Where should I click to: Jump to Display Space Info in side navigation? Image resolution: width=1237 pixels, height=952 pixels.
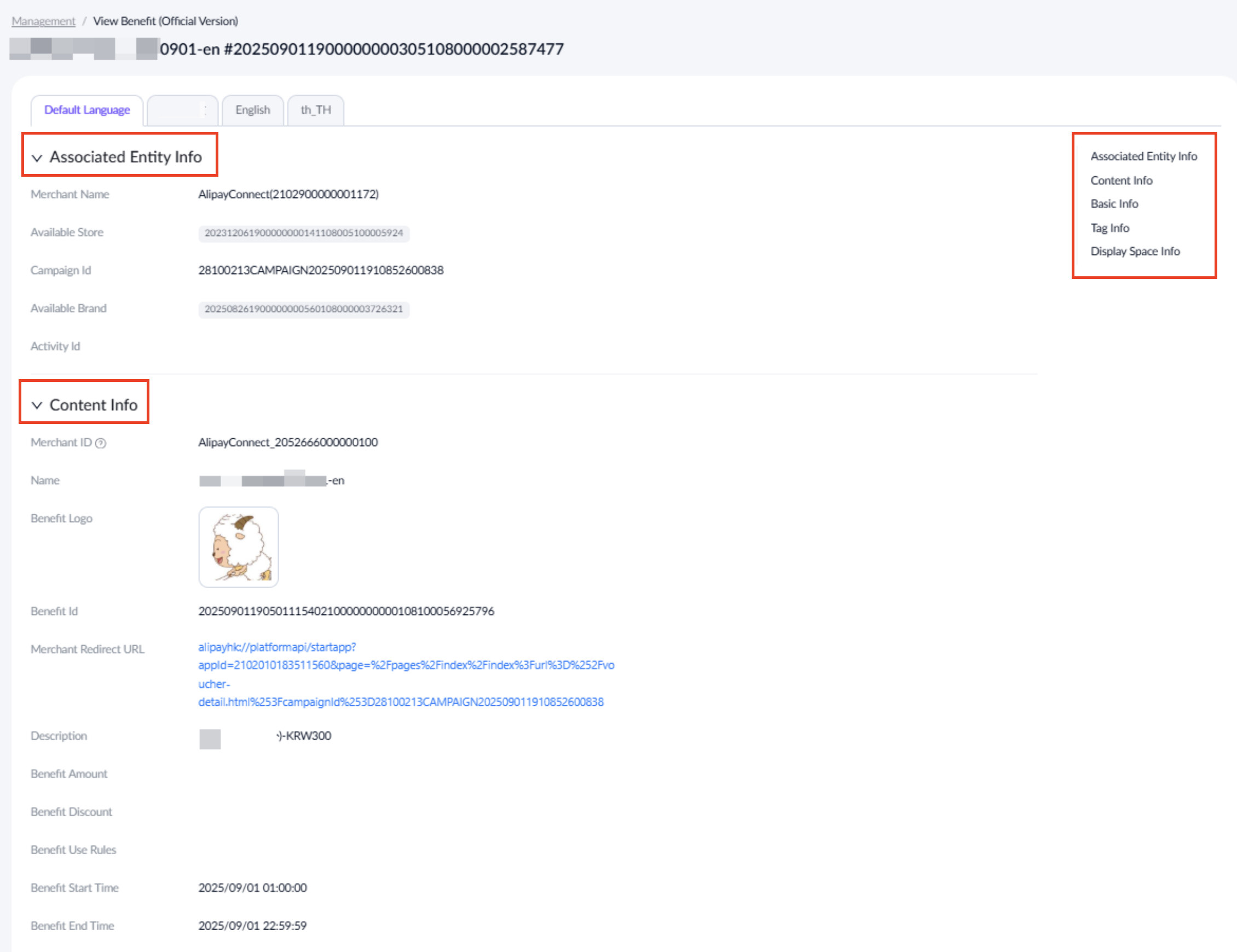(1135, 252)
